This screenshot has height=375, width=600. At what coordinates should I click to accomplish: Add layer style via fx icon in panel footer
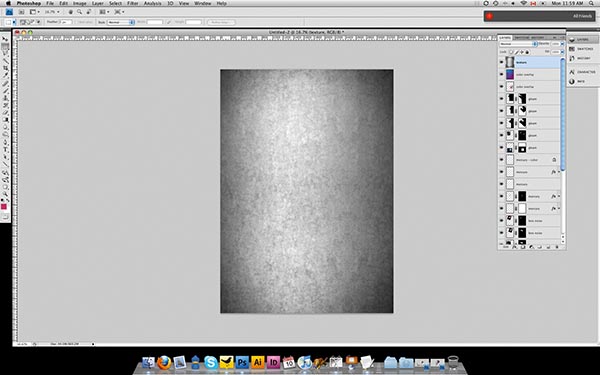point(515,247)
